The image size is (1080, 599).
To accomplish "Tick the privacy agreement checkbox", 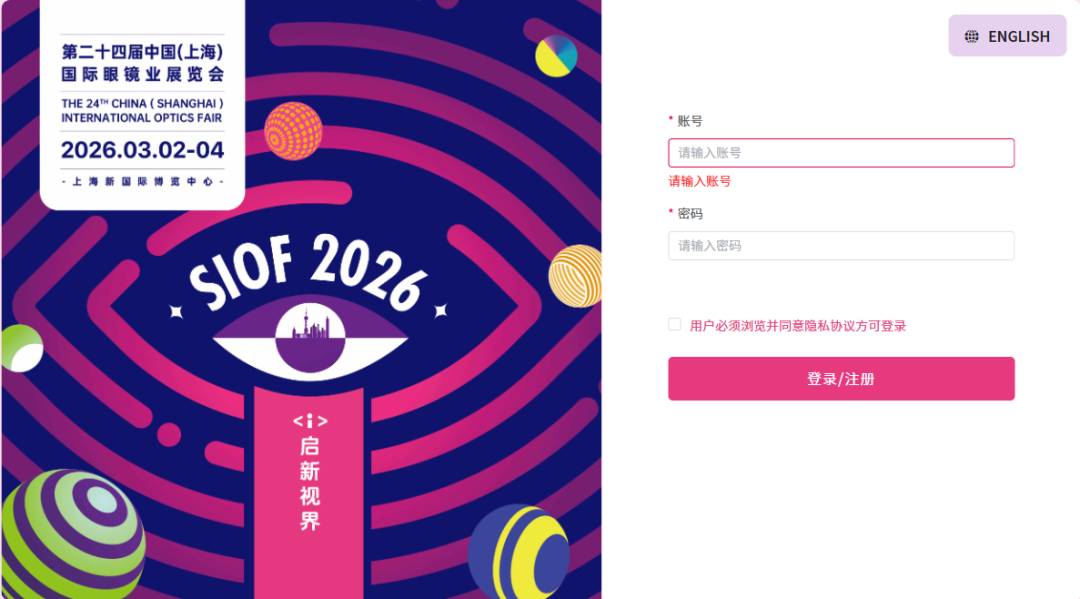I will tap(675, 325).
